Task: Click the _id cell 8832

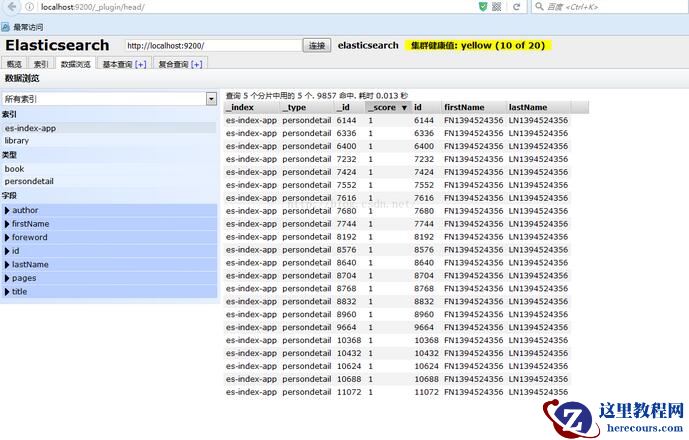Action: coord(346,302)
